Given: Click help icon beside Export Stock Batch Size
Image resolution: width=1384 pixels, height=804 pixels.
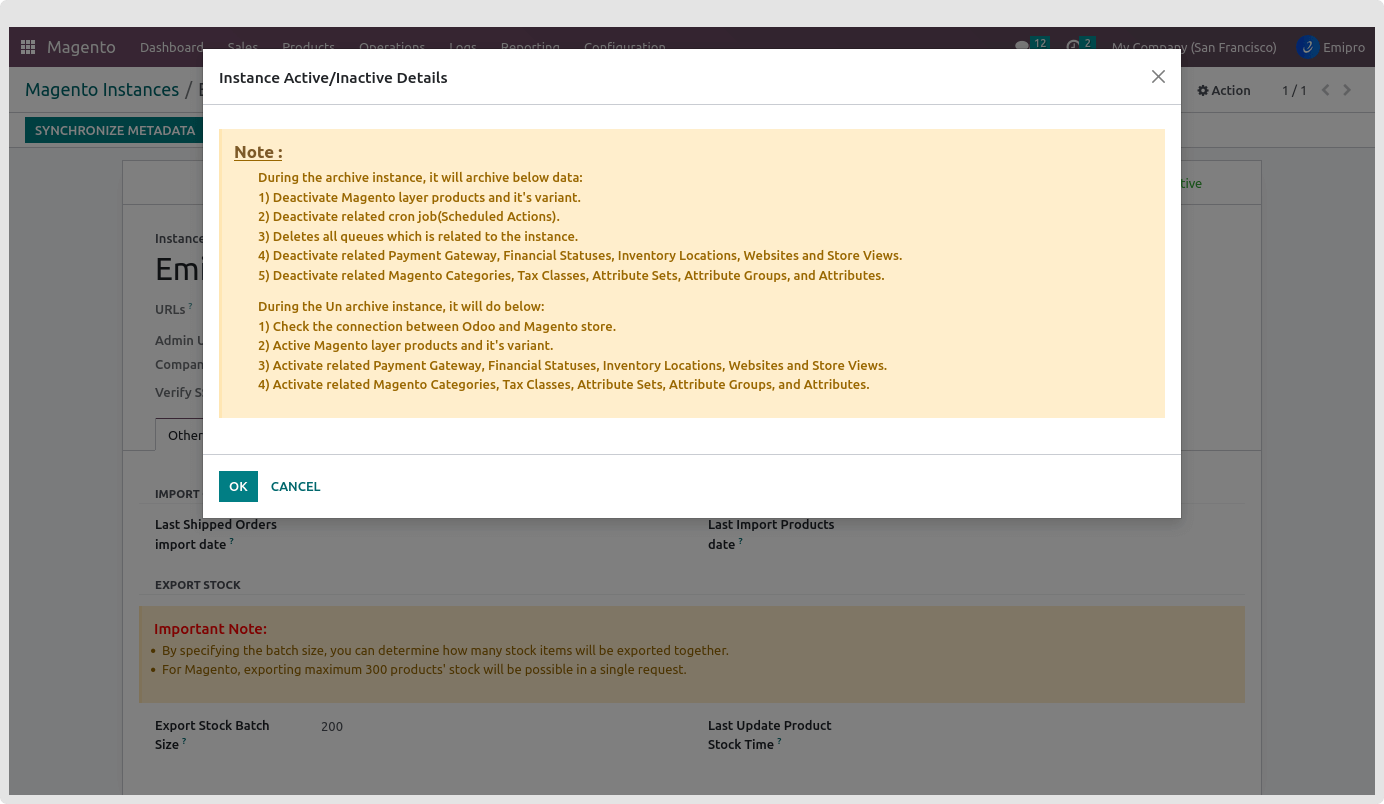Looking at the screenshot, I should point(184,742).
